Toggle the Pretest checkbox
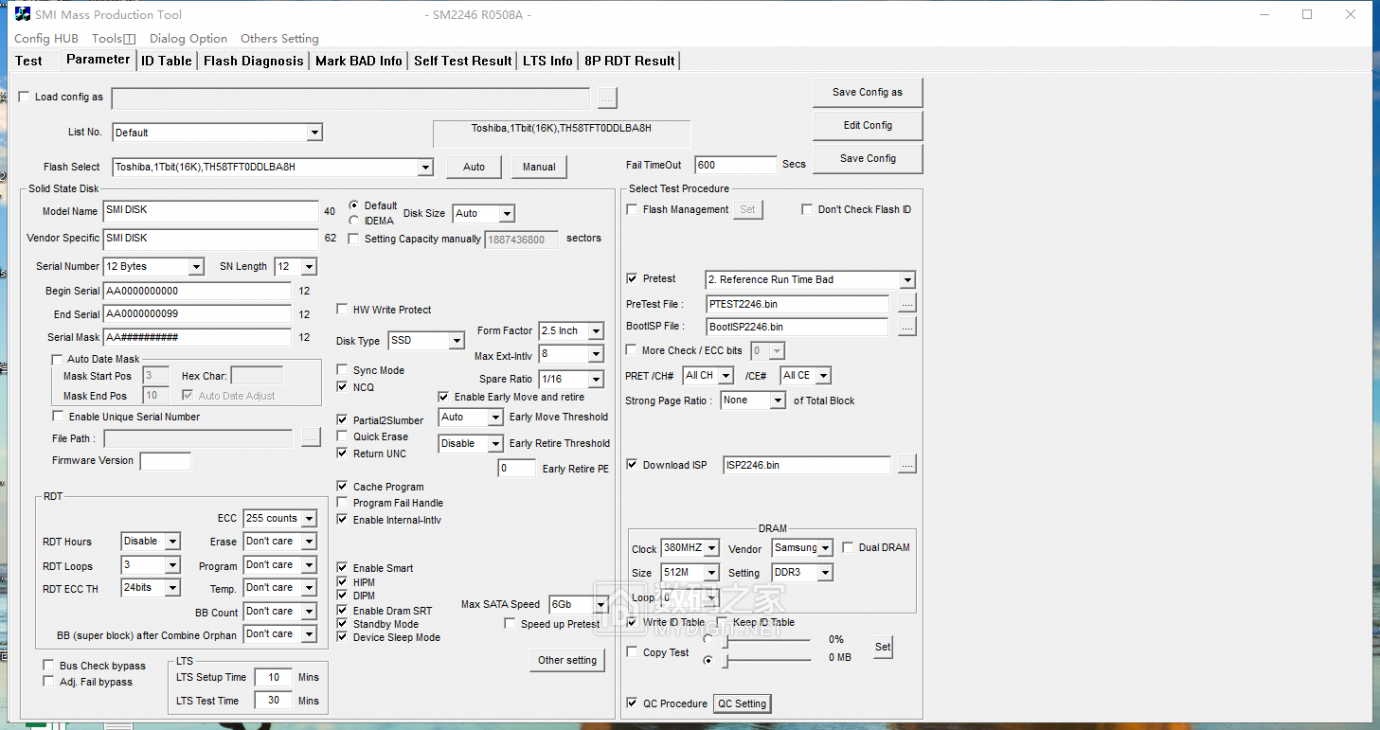Screen dimensions: 1380x730 point(632,279)
